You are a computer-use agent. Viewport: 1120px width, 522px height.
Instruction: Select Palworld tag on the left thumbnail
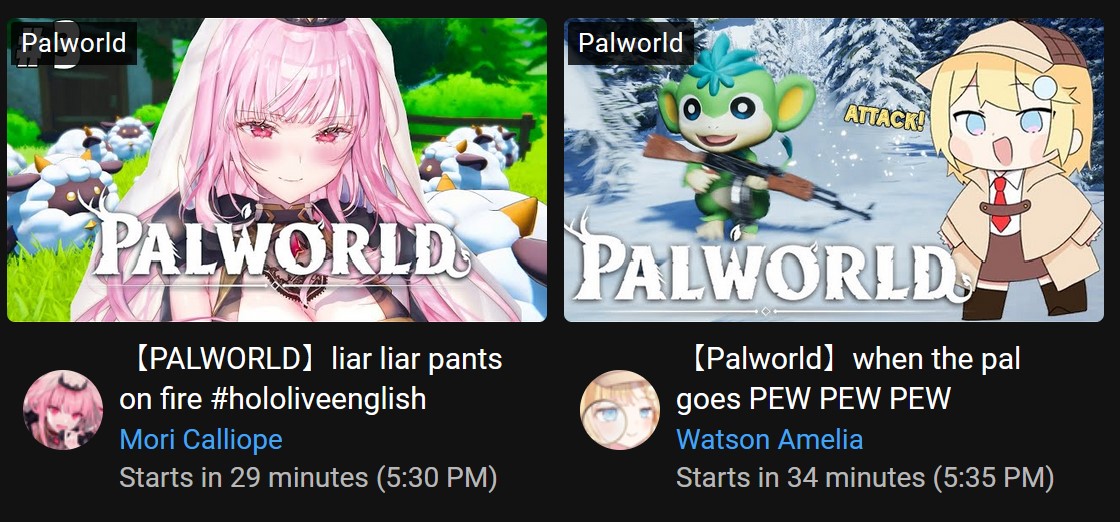73,43
